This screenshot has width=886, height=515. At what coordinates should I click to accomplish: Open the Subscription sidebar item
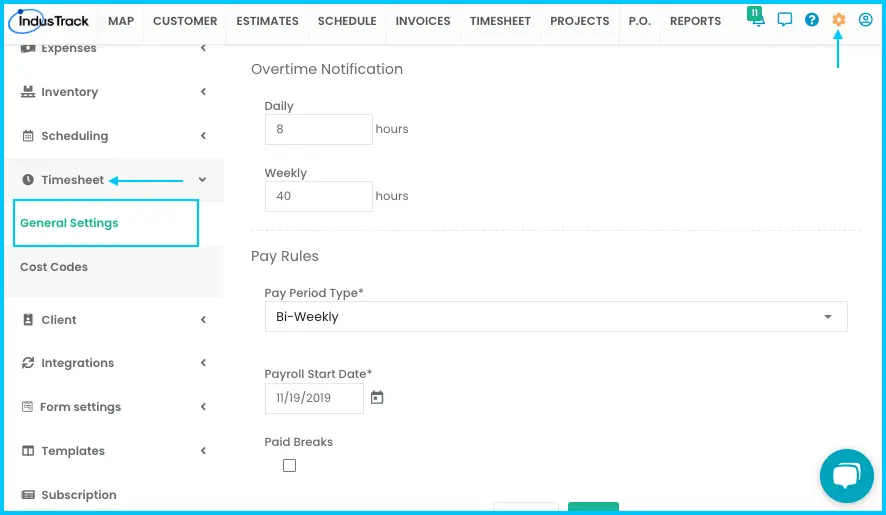pyautogui.click(x=79, y=495)
